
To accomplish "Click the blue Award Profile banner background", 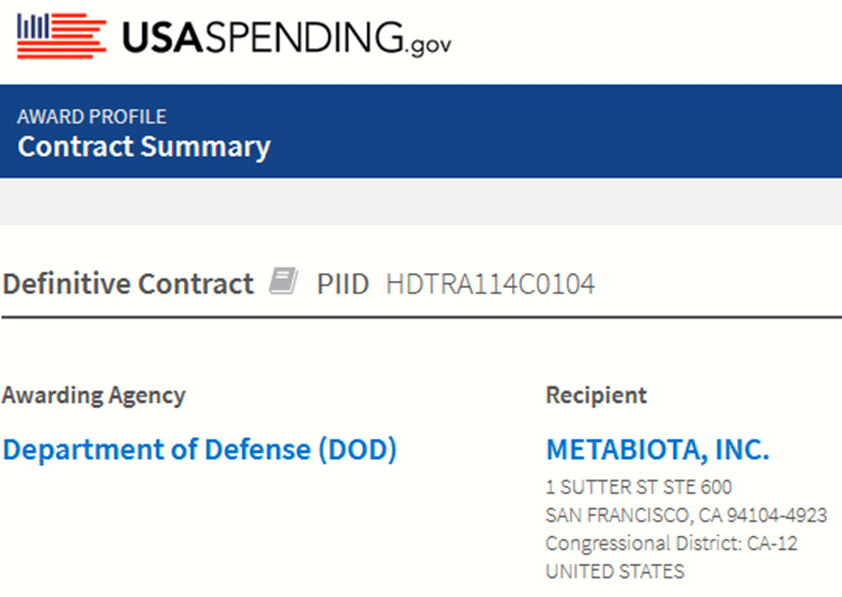I will pyautogui.click(x=537, y=132).
